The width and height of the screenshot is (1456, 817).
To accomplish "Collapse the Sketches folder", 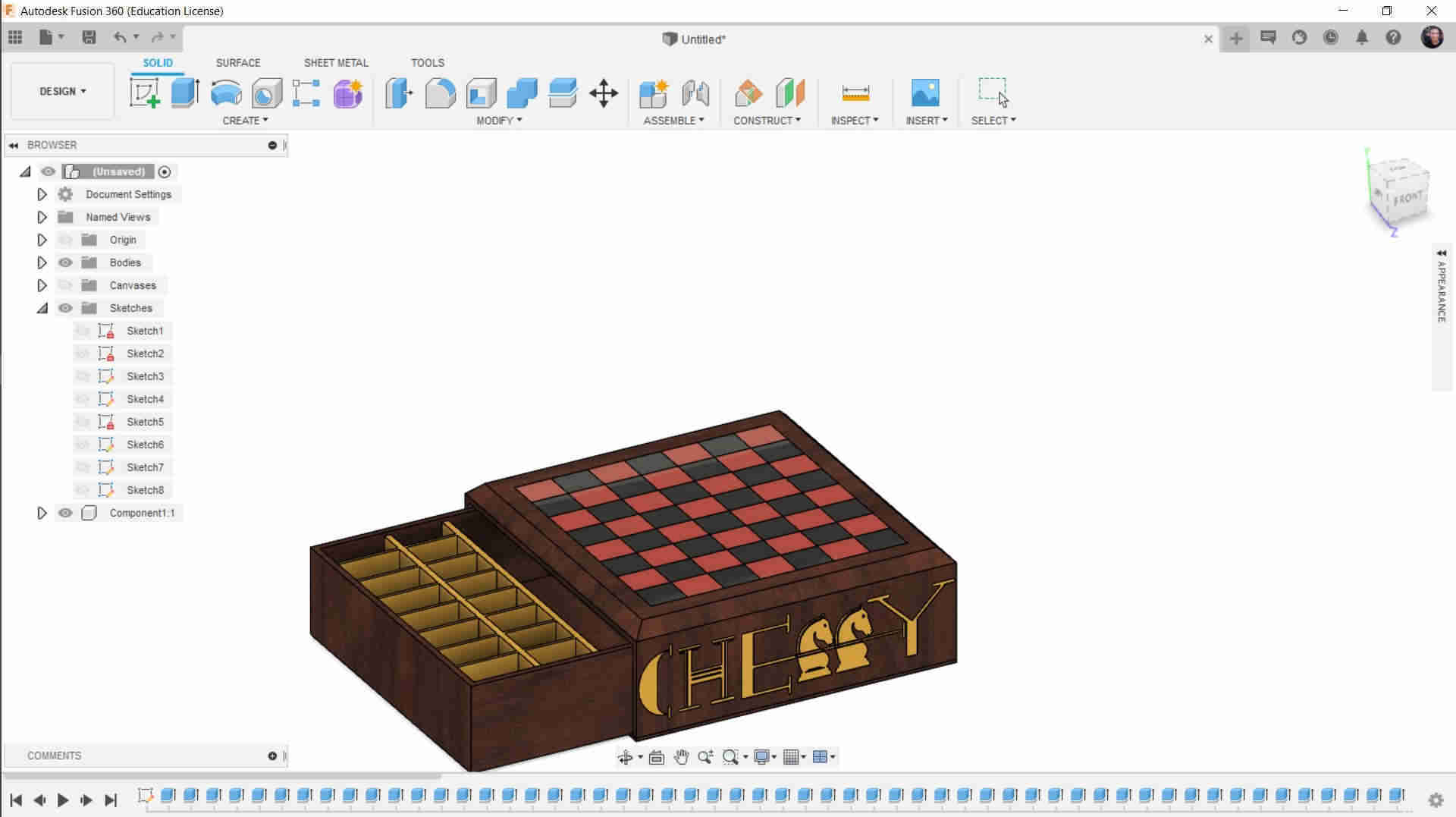I will pos(42,308).
